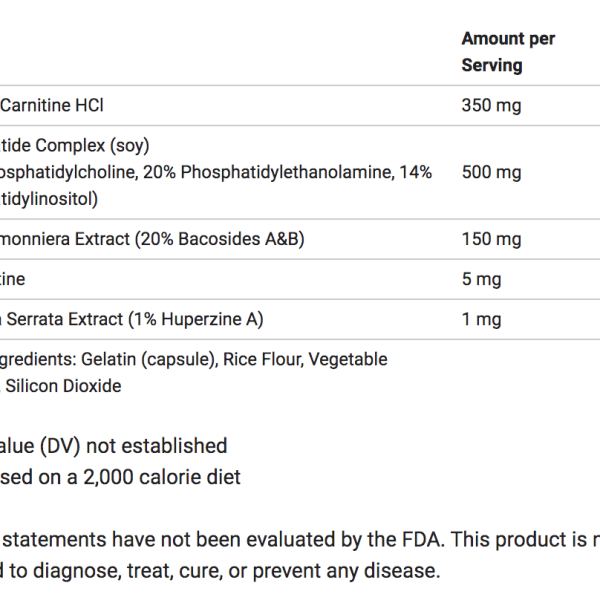This screenshot has width=600, height=600.
Task: Click the Gelatin (capsule) ingredient text
Action: (x=148, y=359)
